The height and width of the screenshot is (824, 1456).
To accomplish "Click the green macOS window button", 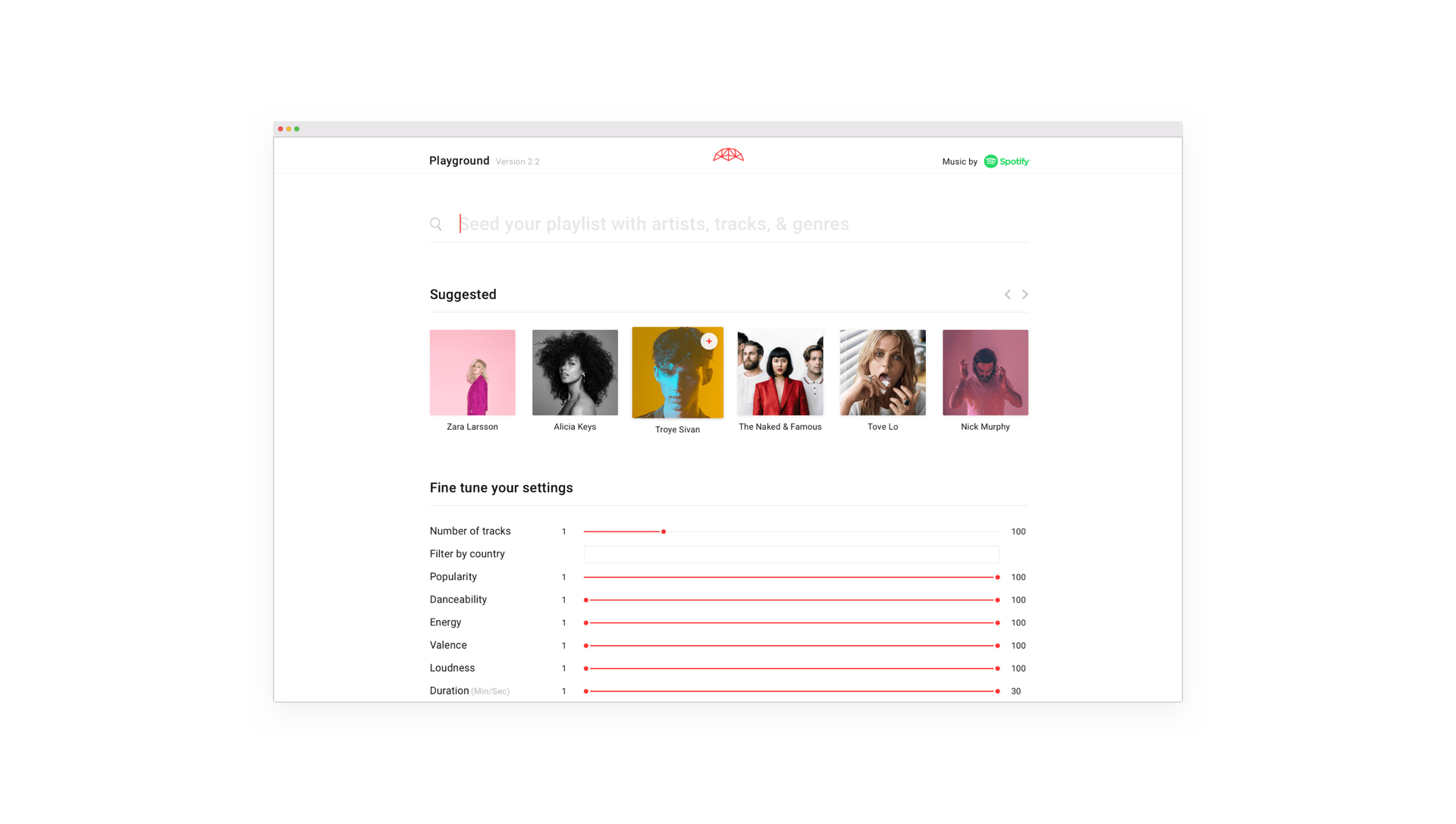I will pyautogui.click(x=297, y=129).
